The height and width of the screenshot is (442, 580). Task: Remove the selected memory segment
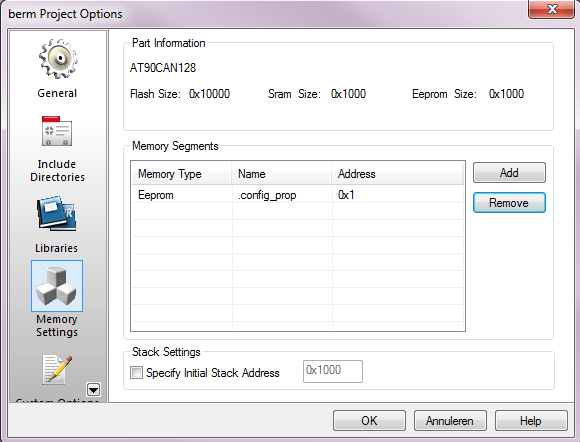click(509, 203)
